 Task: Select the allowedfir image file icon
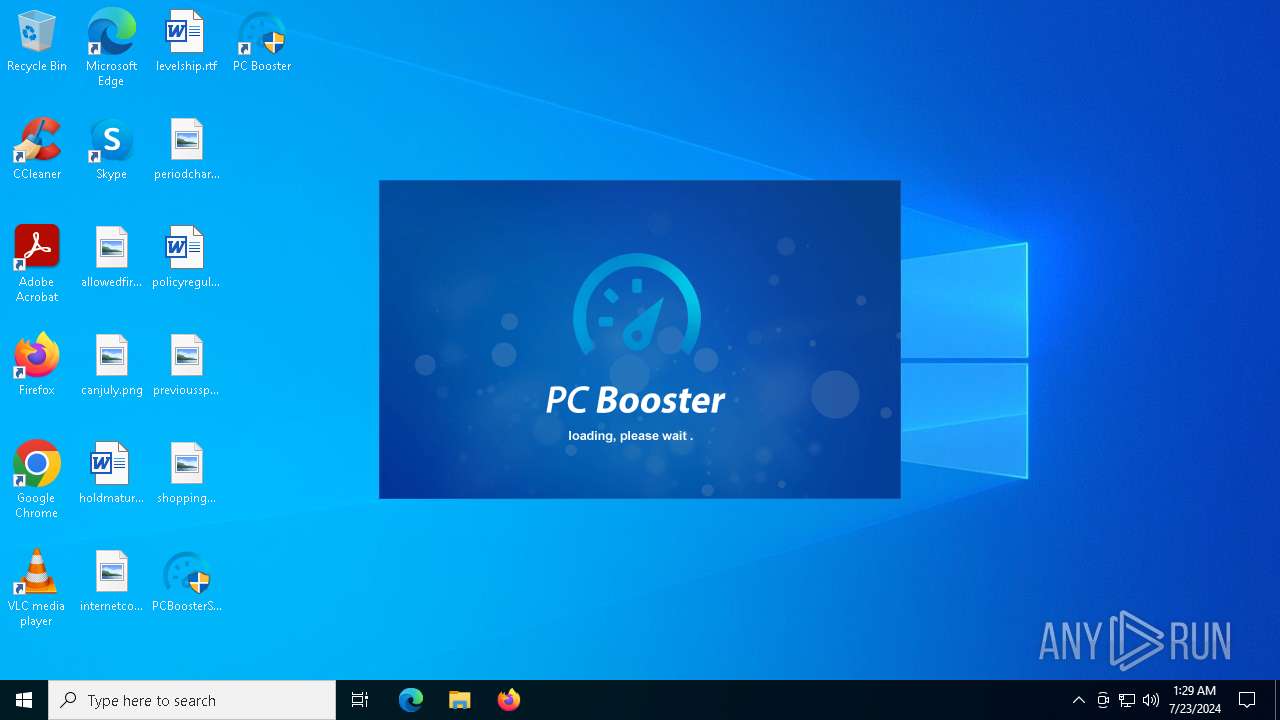point(111,258)
